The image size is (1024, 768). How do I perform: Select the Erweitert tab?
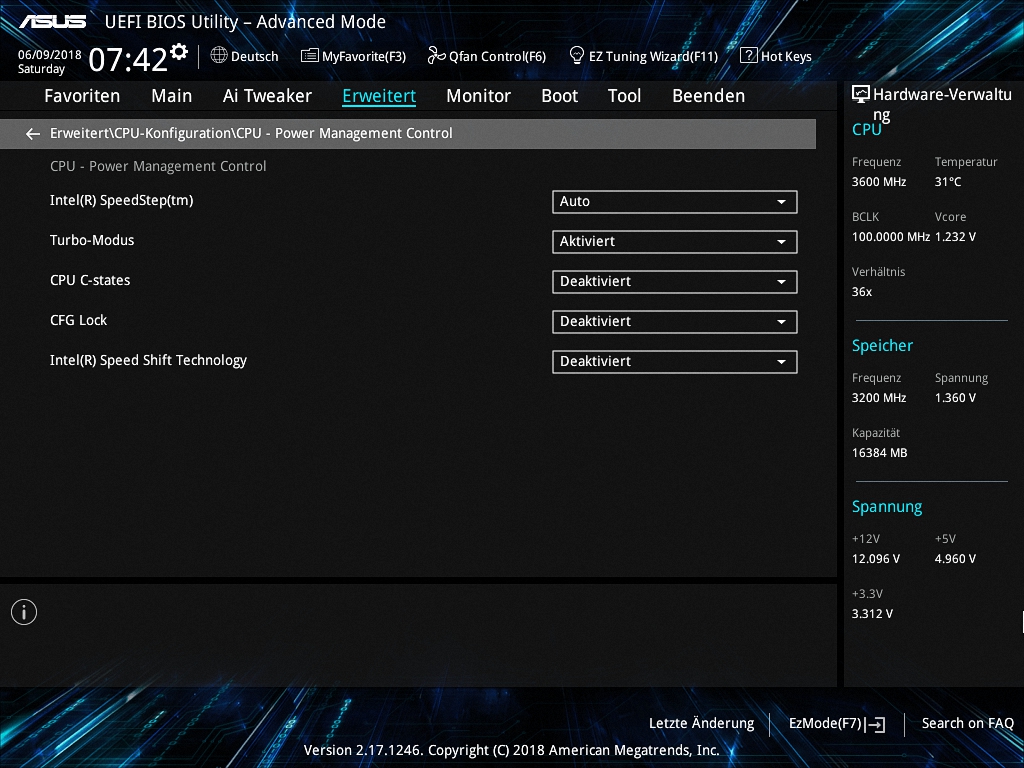click(x=379, y=96)
